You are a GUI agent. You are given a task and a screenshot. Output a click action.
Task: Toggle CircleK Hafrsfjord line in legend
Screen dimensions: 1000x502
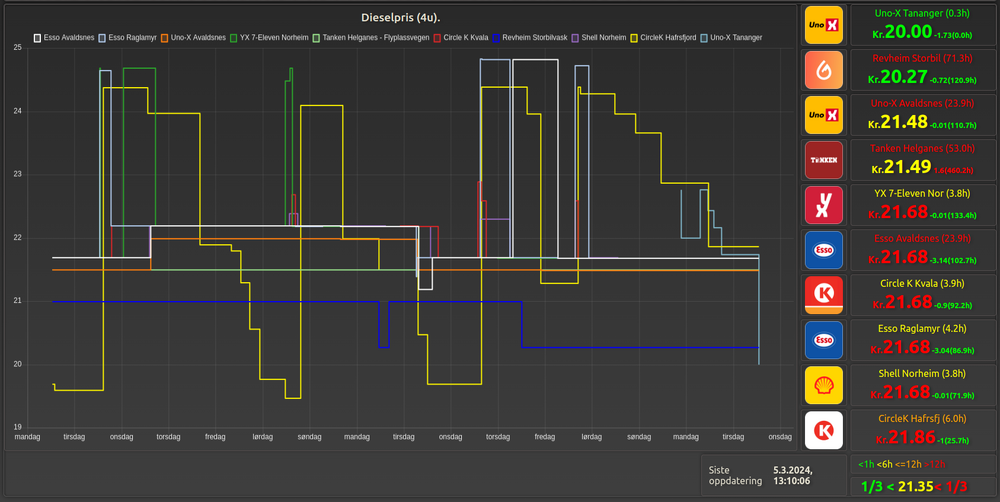pyautogui.click(x=664, y=38)
